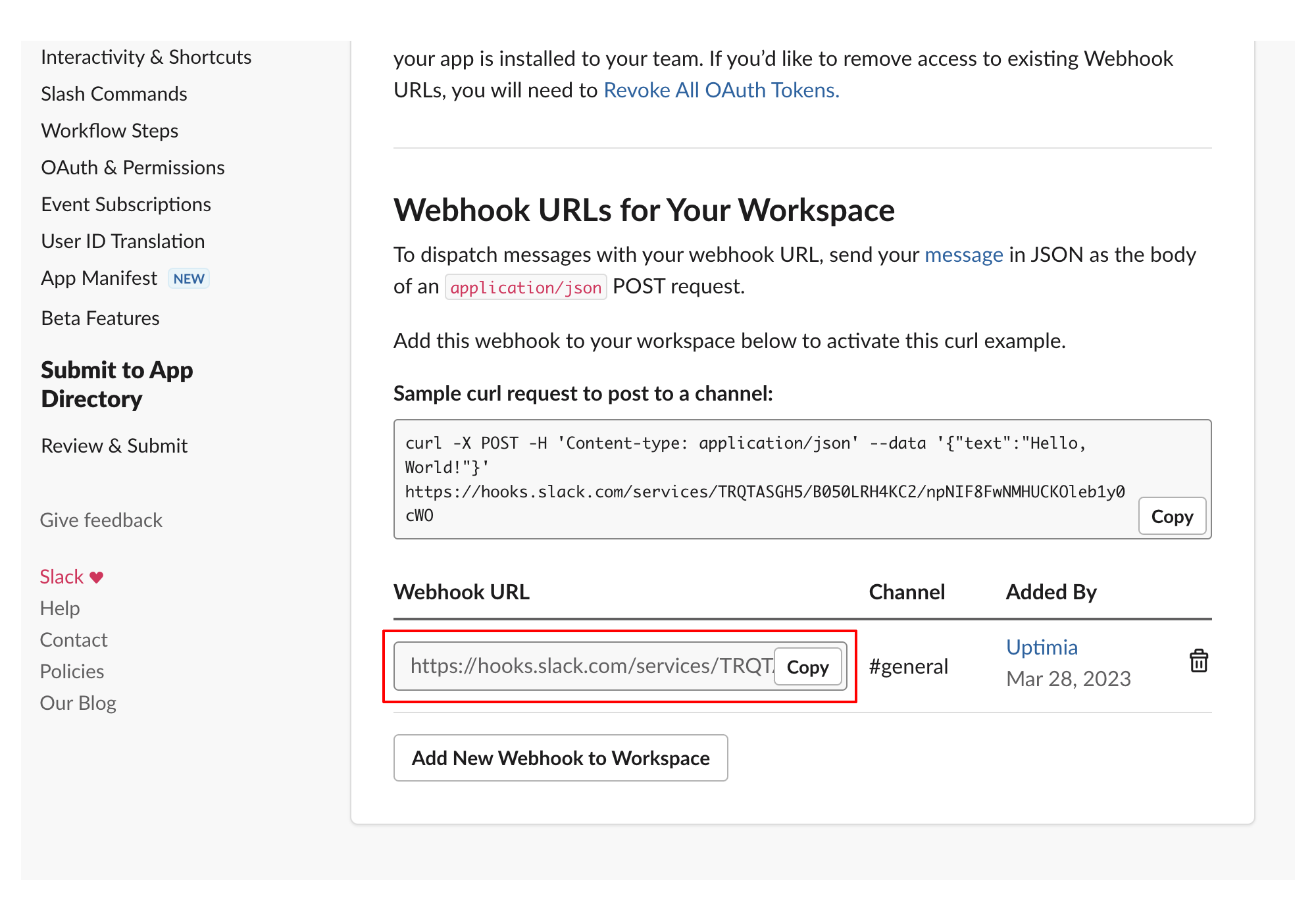Click the application/json code snippet
This screenshot has width=1316, height=921.
click(x=526, y=287)
